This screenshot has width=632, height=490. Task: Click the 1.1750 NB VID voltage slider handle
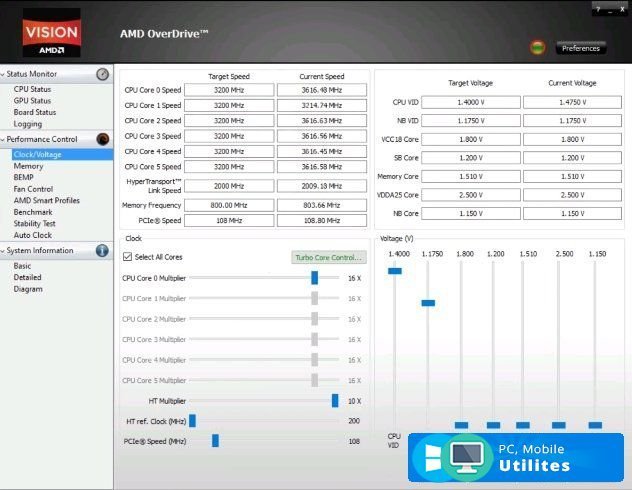tap(428, 303)
